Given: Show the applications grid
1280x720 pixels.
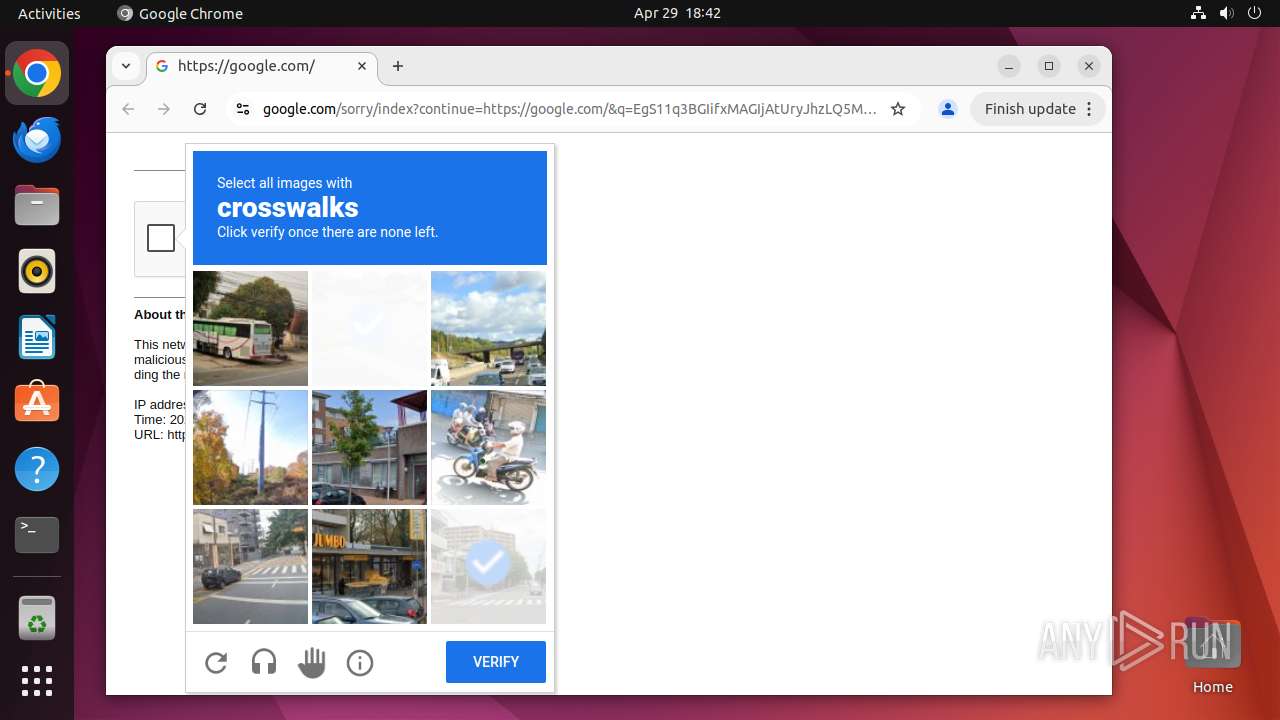Looking at the screenshot, I should (37, 681).
